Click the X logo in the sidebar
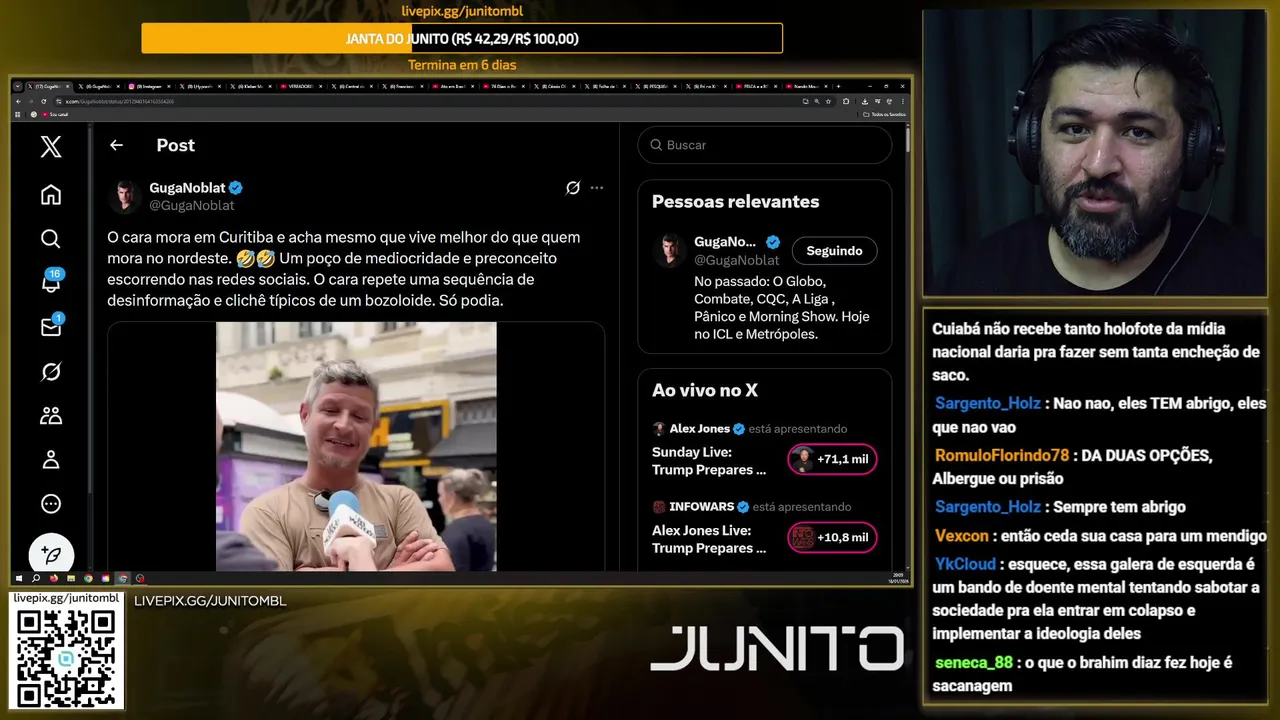 tap(51, 147)
